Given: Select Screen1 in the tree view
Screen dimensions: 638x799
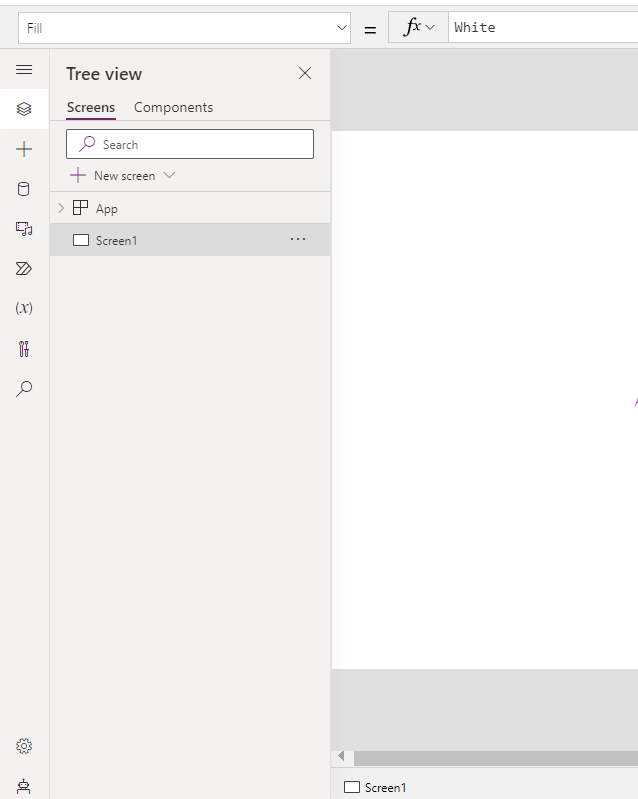Looking at the screenshot, I should [190, 240].
